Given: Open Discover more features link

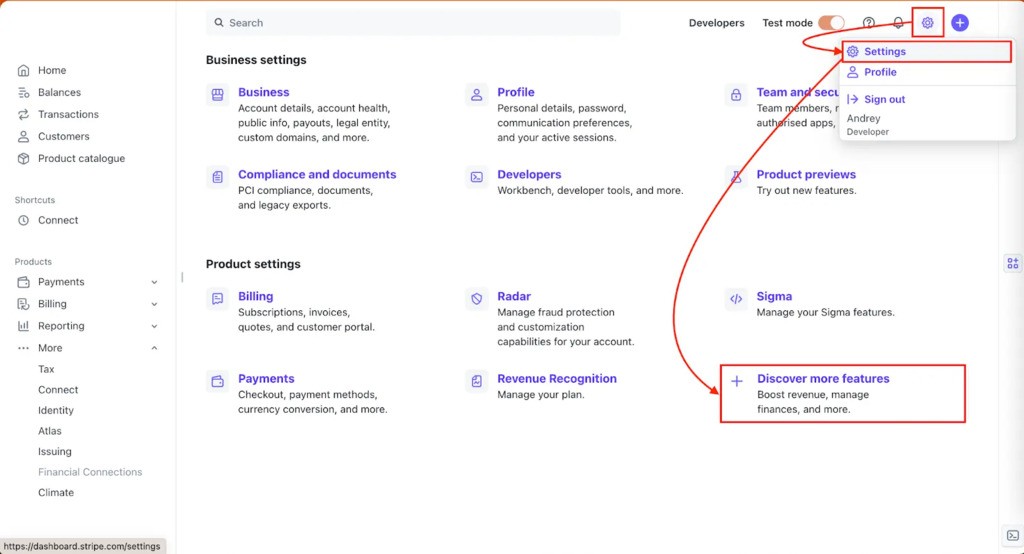Looking at the screenshot, I should tap(822, 379).
